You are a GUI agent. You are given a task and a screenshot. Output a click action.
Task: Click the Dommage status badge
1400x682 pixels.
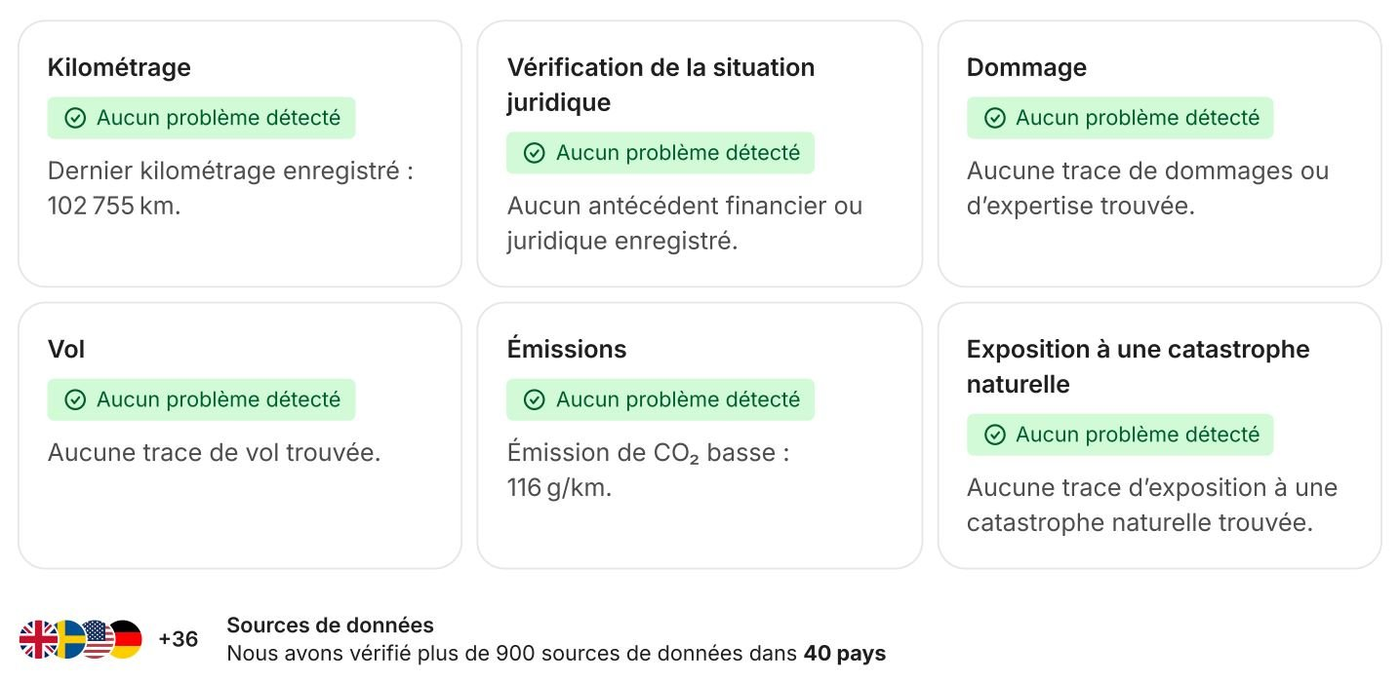tap(1120, 118)
